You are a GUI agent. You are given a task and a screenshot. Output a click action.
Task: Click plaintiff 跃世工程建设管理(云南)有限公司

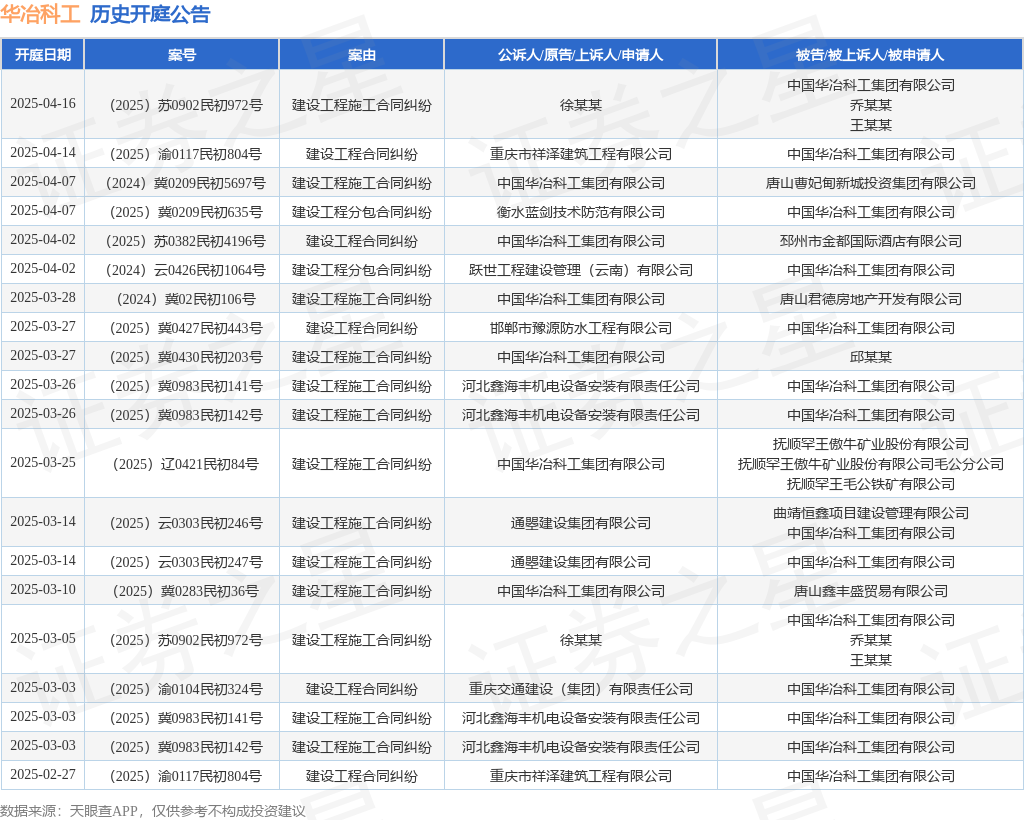(x=581, y=270)
